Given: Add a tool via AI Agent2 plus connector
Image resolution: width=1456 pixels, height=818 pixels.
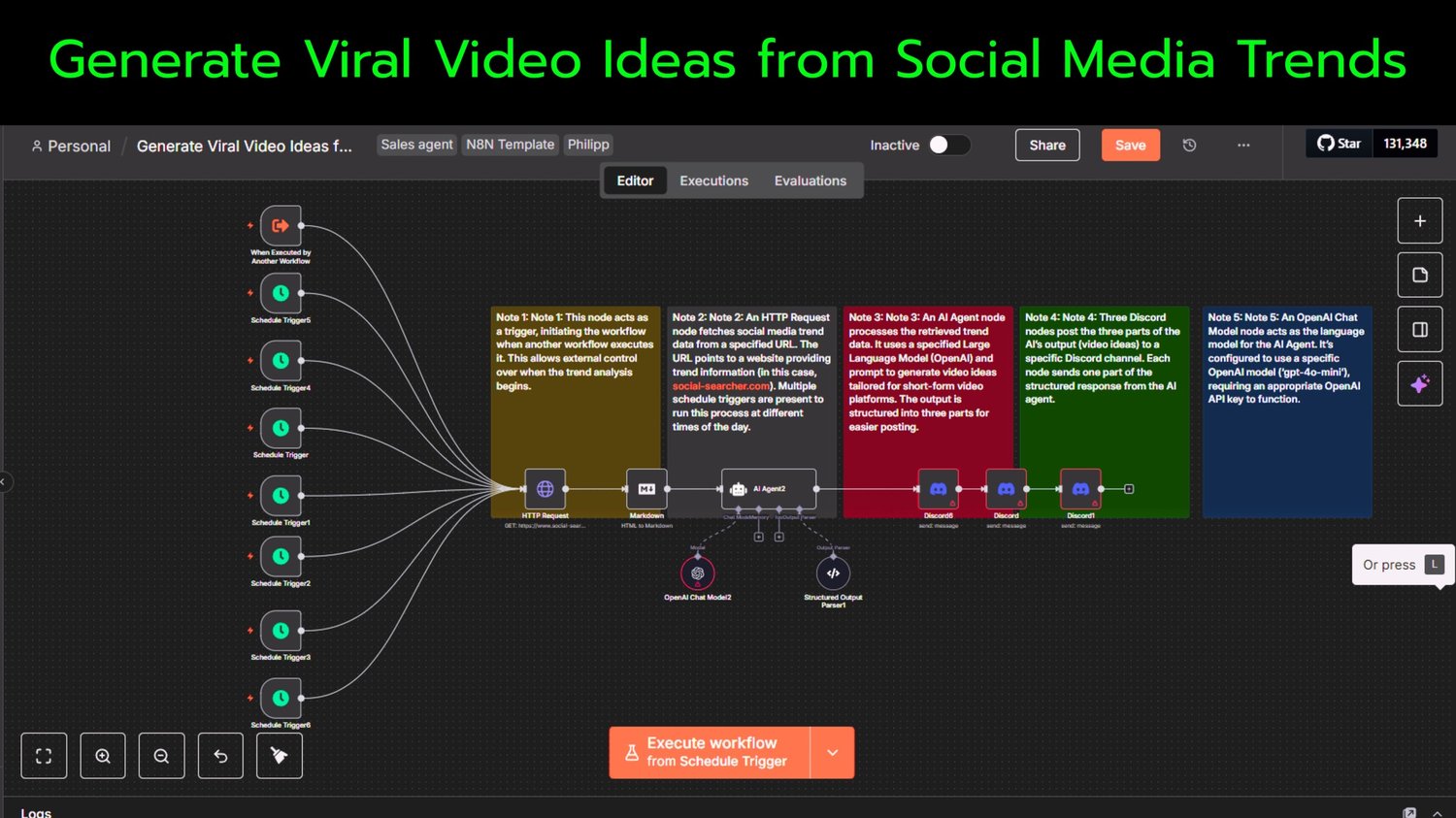Looking at the screenshot, I should [x=779, y=537].
